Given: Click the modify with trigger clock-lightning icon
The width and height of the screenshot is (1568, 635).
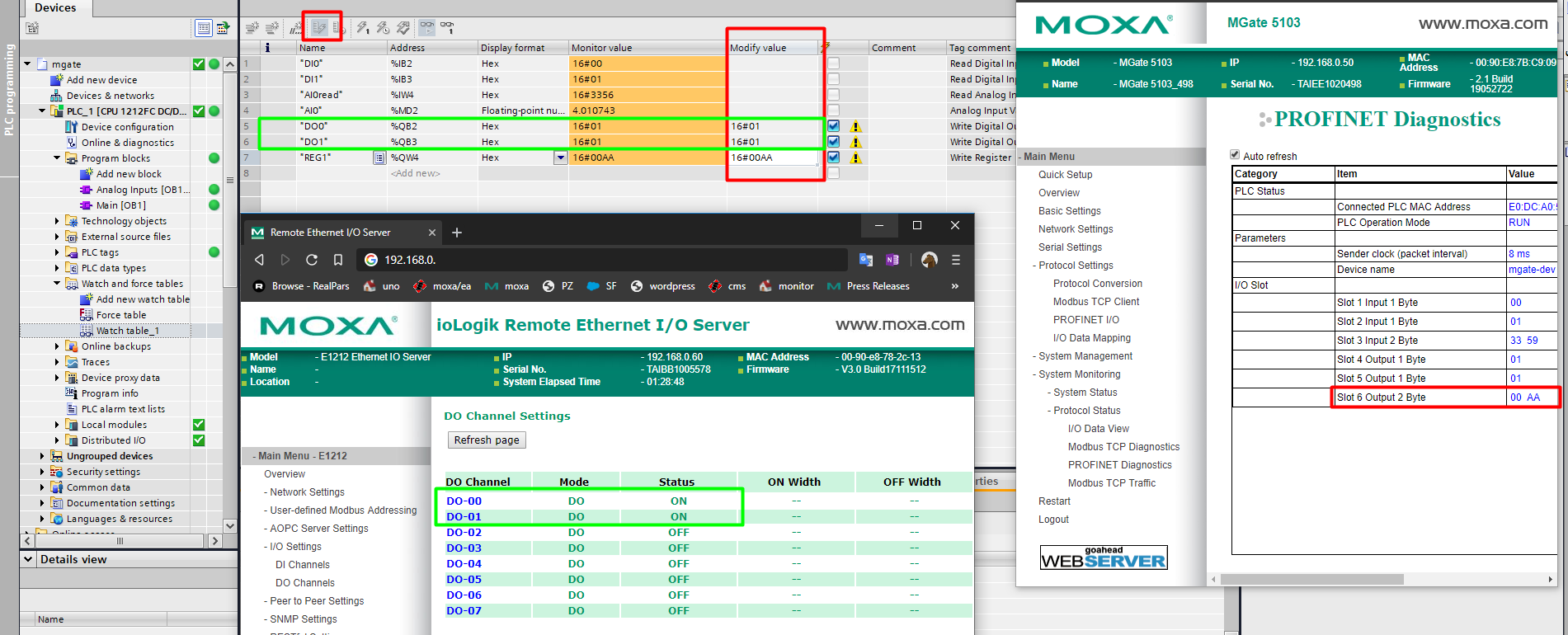Looking at the screenshot, I should pos(383,28).
